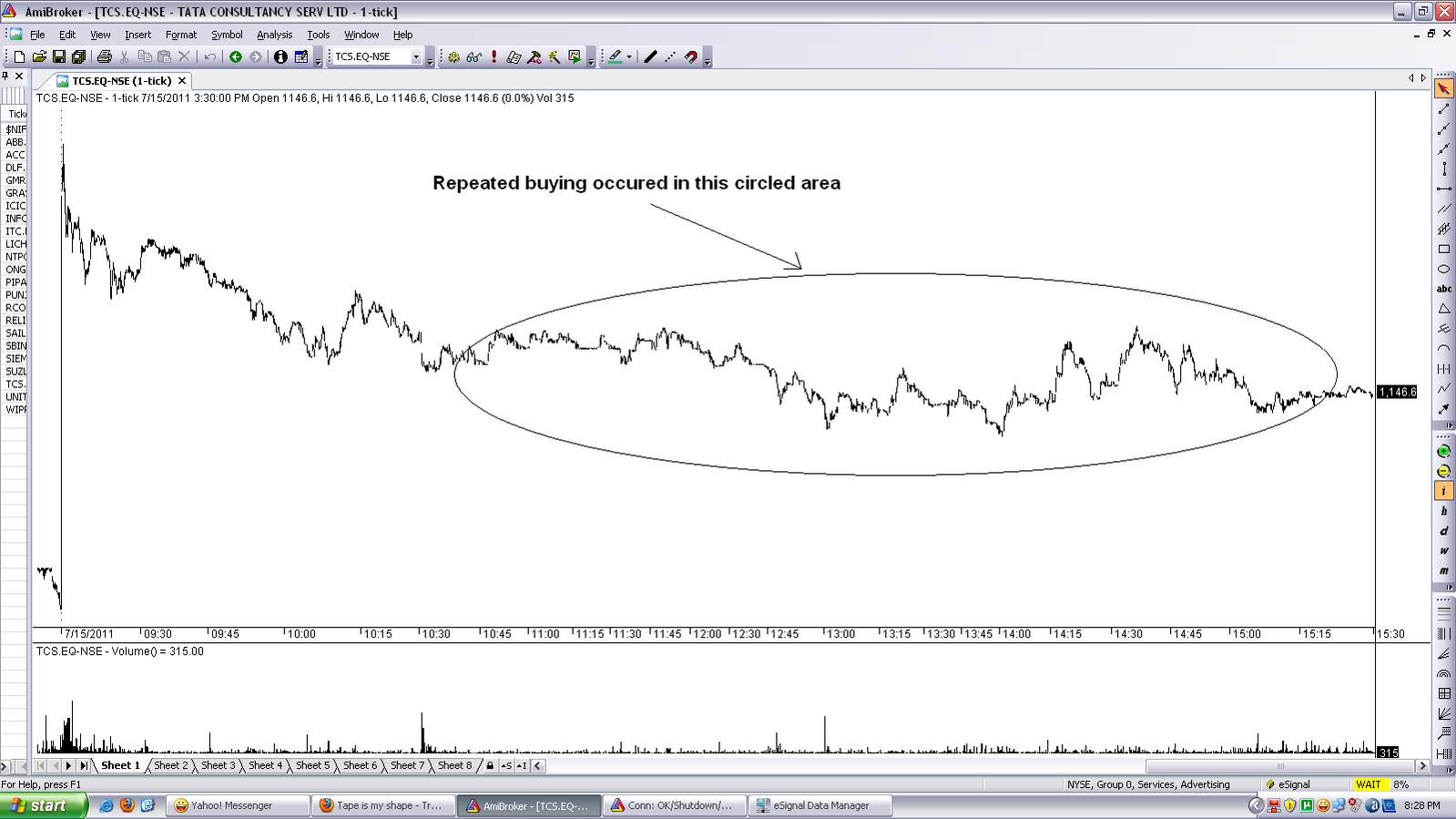1456x819 pixels.
Task: Open the Symbol menu
Action: tap(227, 35)
